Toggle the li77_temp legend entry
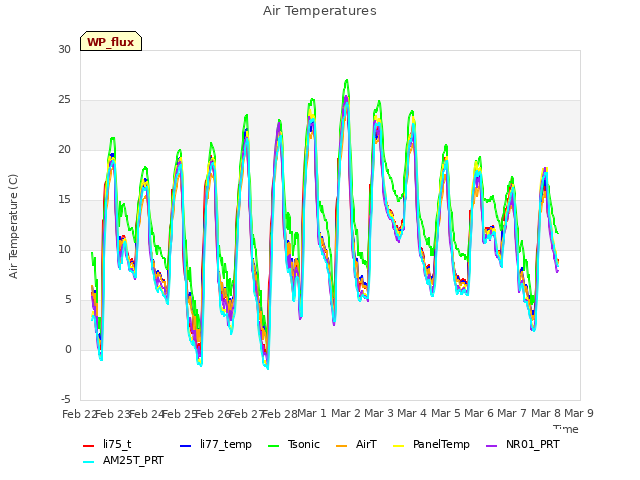The height and width of the screenshot is (480, 640). click(x=216, y=444)
